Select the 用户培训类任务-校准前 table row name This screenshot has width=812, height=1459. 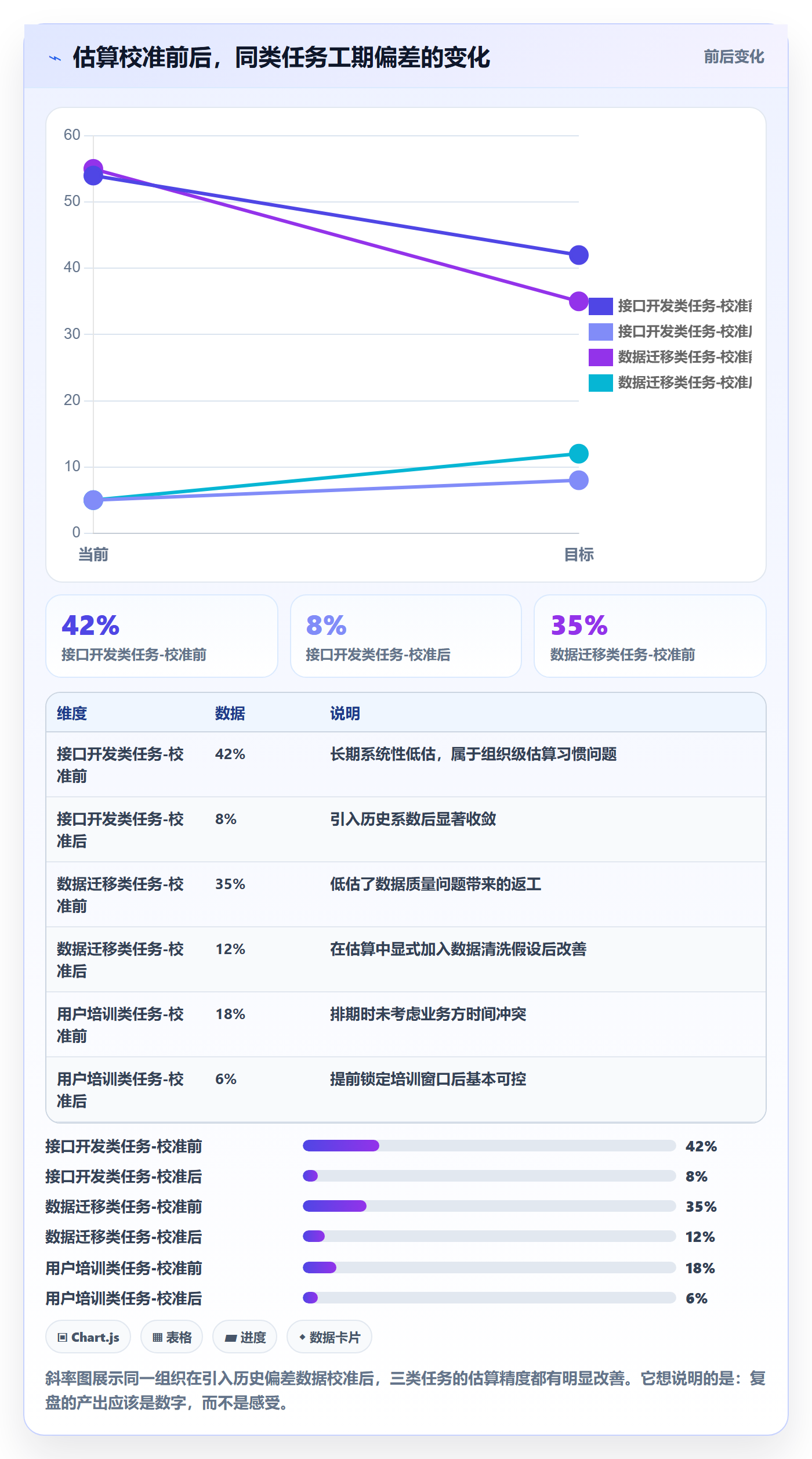pos(120,1025)
